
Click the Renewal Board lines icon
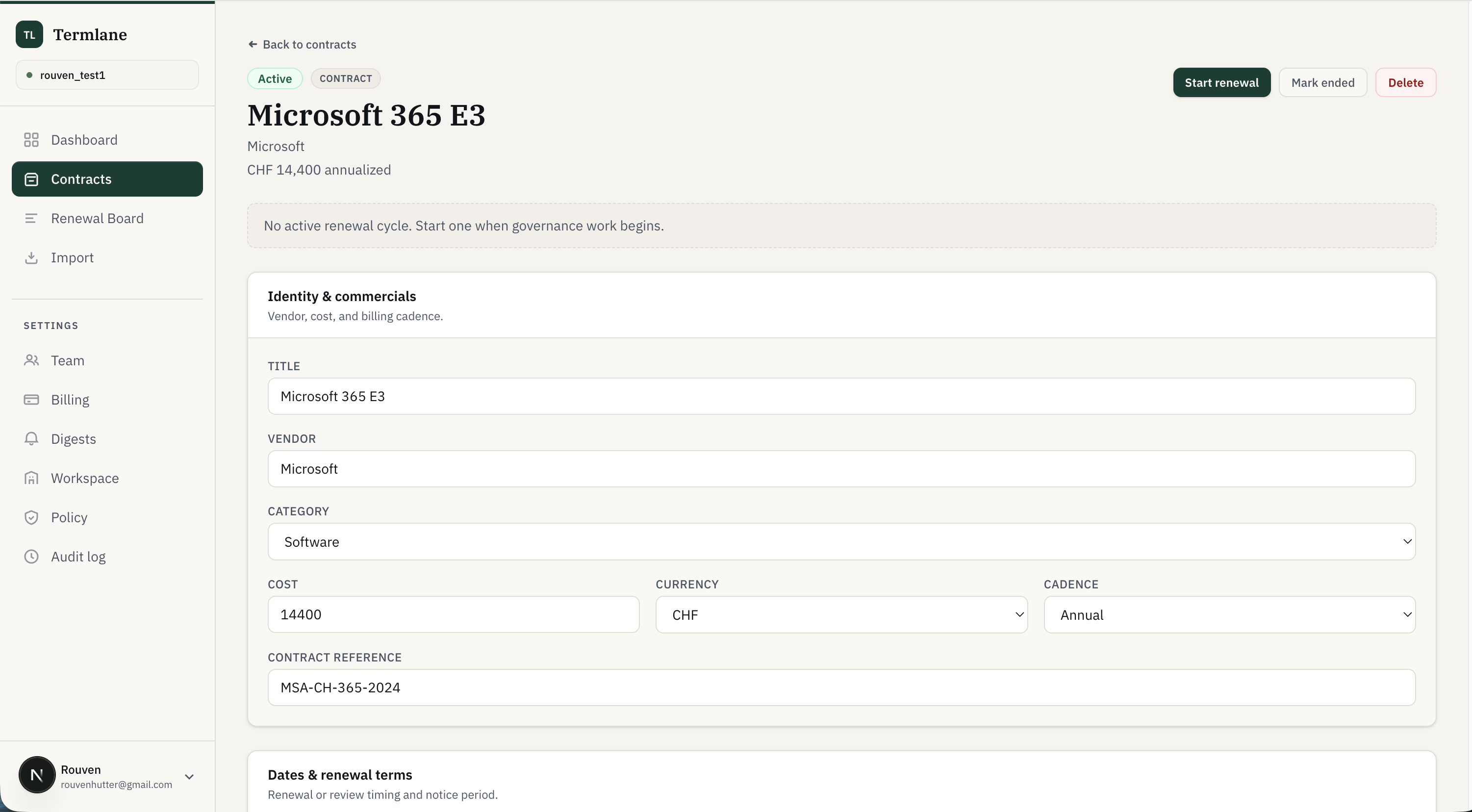pos(31,218)
